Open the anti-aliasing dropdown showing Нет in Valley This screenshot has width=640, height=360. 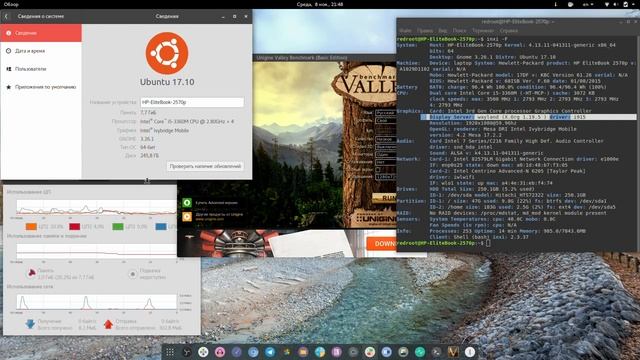(x=386, y=162)
